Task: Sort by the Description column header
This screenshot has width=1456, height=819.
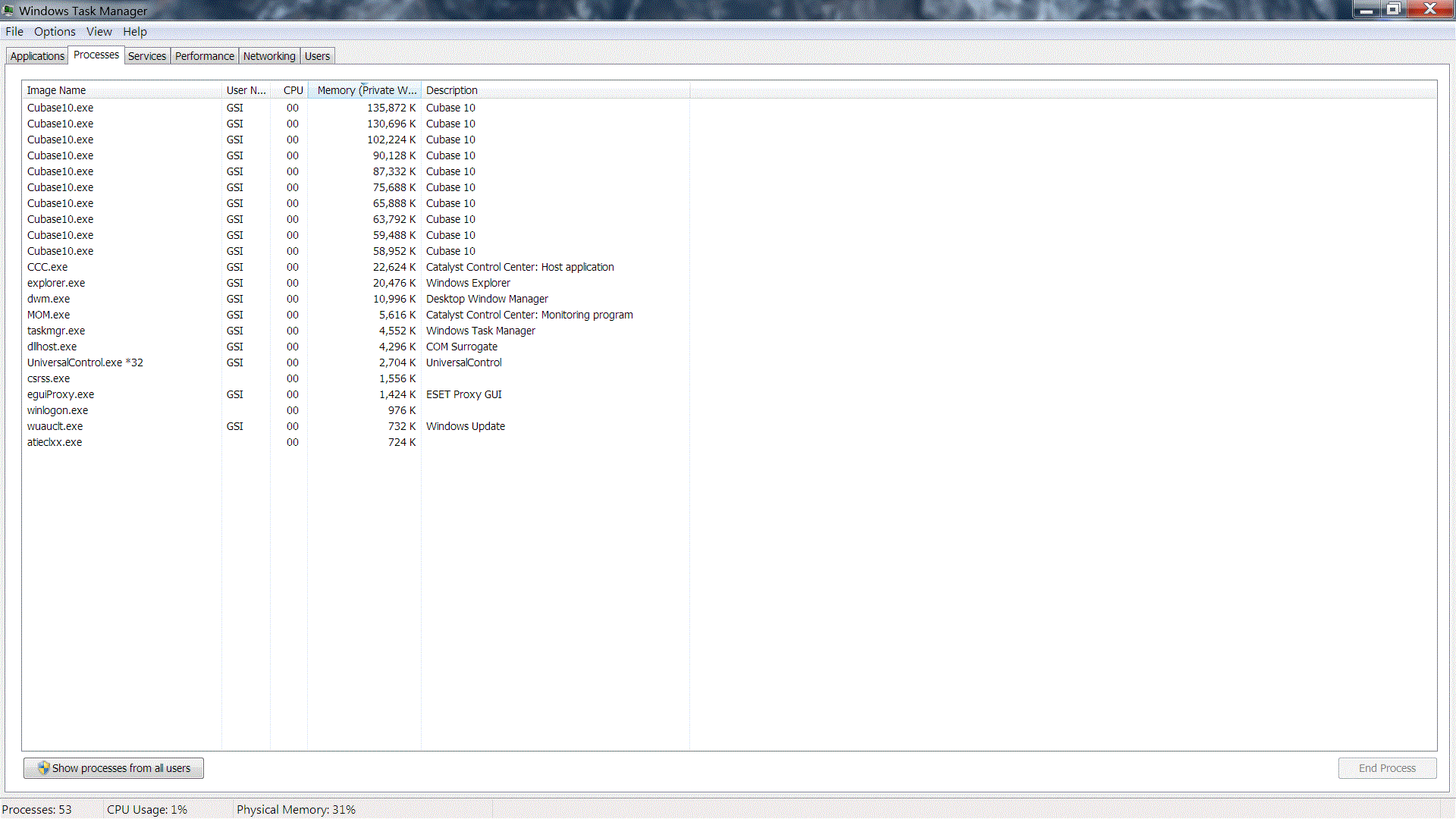Action: (x=555, y=90)
